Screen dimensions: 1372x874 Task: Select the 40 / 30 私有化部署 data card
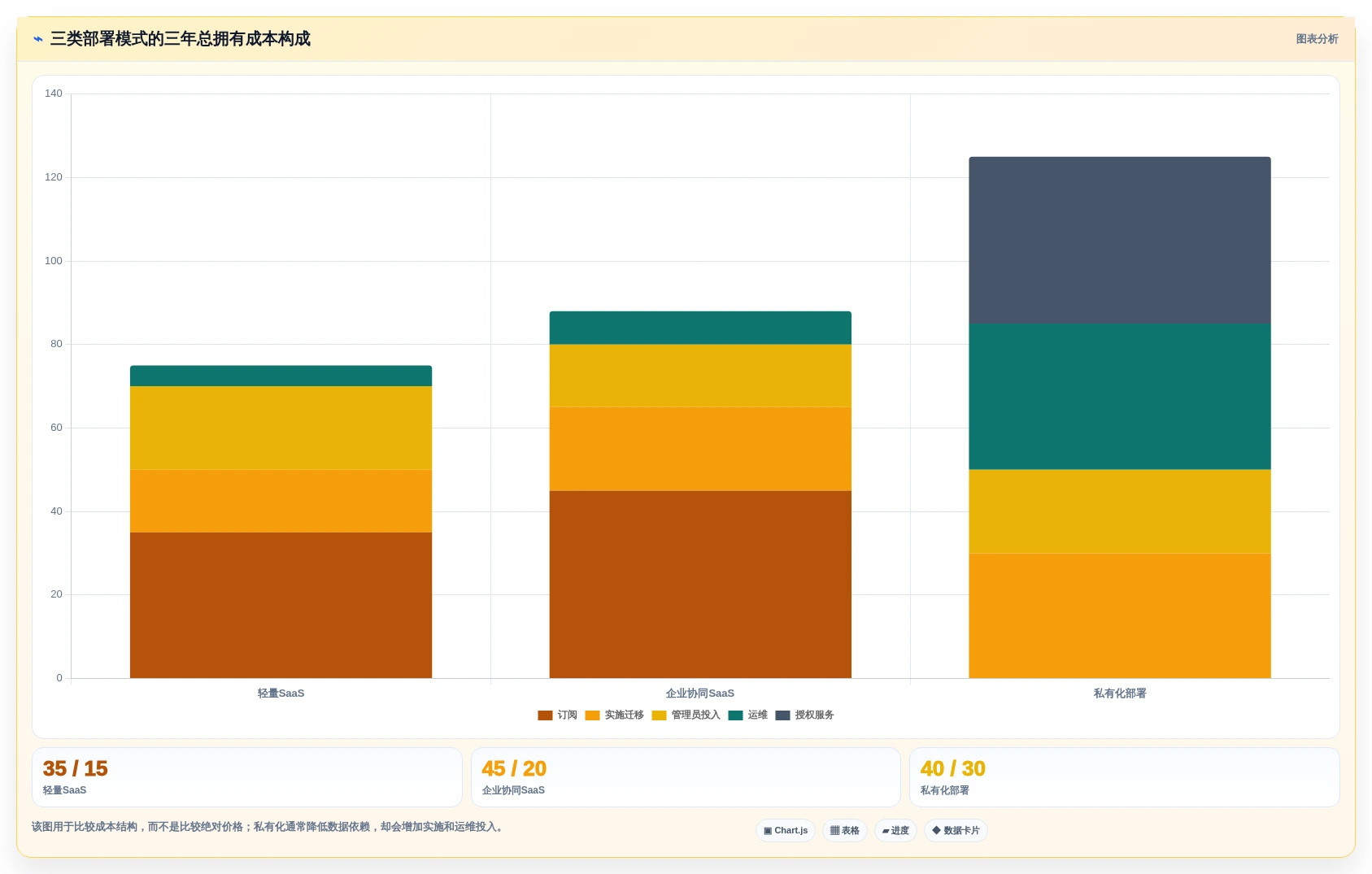(x=1124, y=777)
